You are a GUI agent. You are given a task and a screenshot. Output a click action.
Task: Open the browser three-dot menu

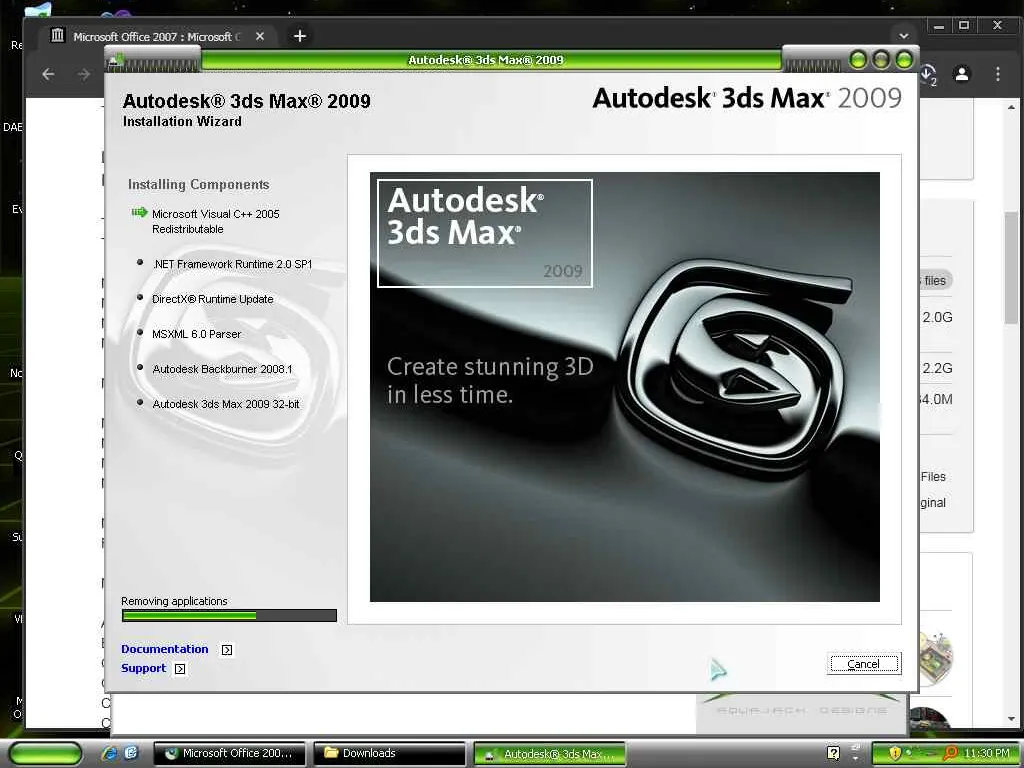click(998, 74)
